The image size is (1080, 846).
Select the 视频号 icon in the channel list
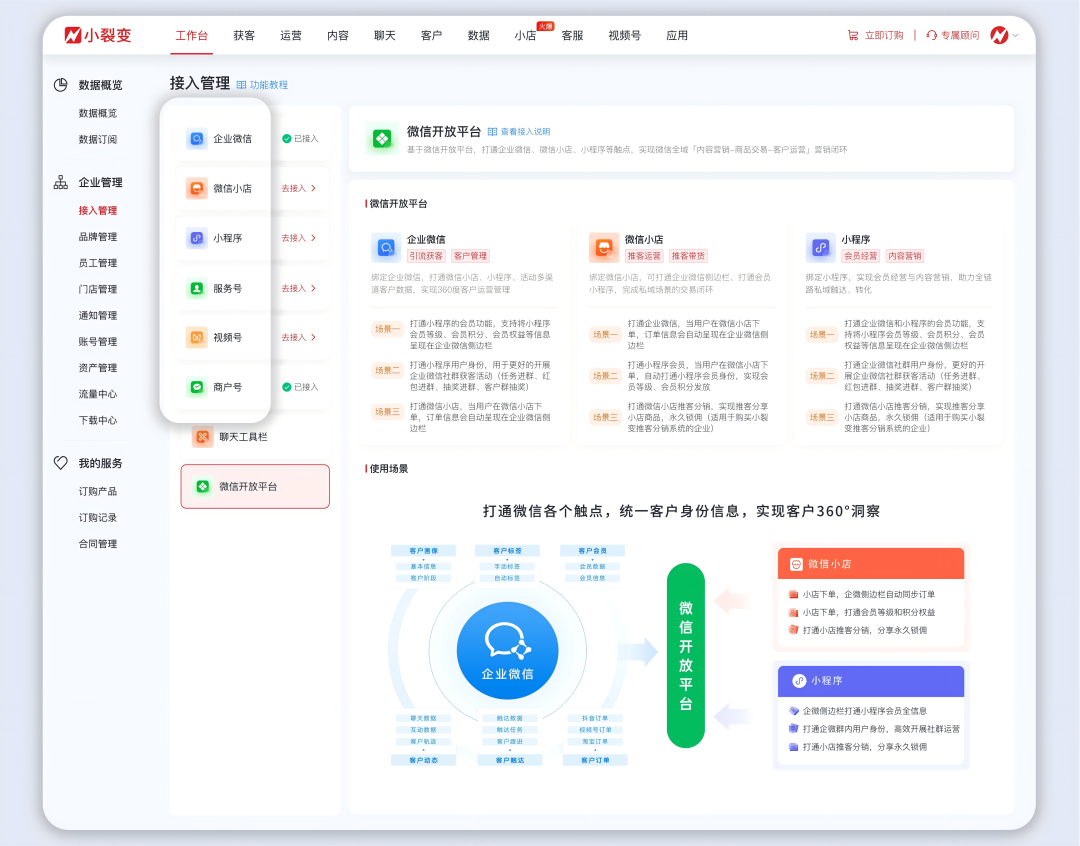click(196, 337)
